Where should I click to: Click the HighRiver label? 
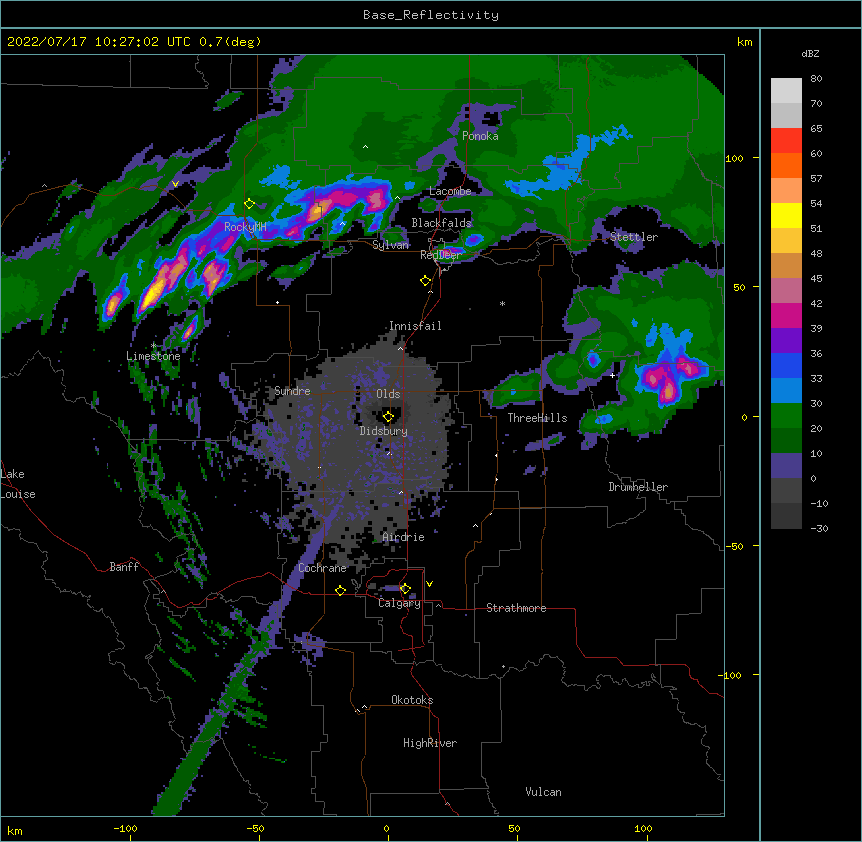430,743
